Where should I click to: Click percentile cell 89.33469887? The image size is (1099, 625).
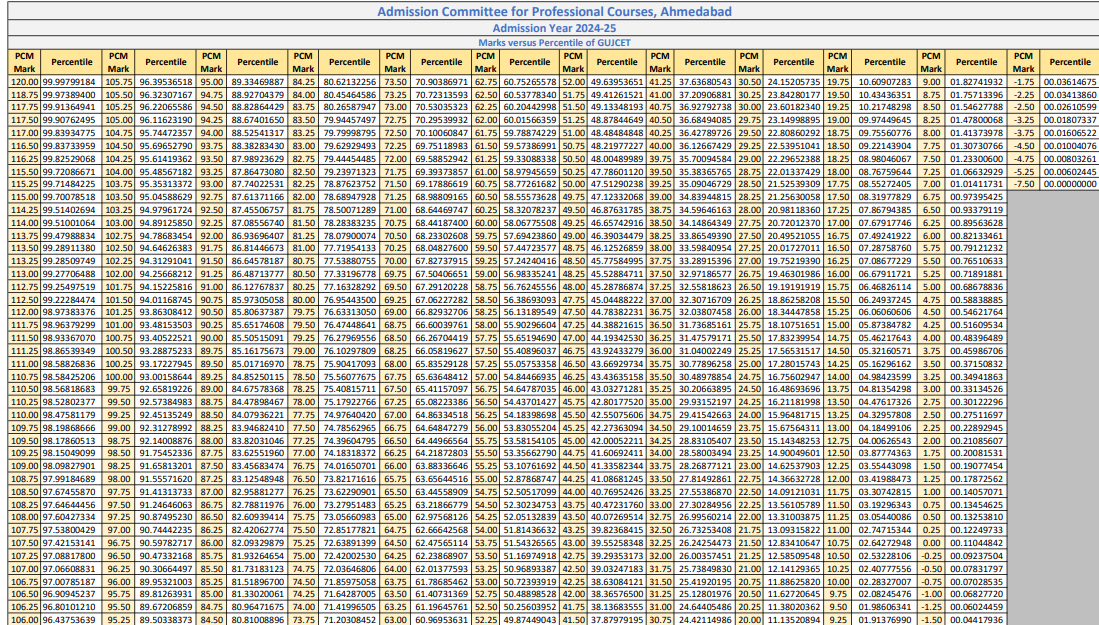[257, 82]
